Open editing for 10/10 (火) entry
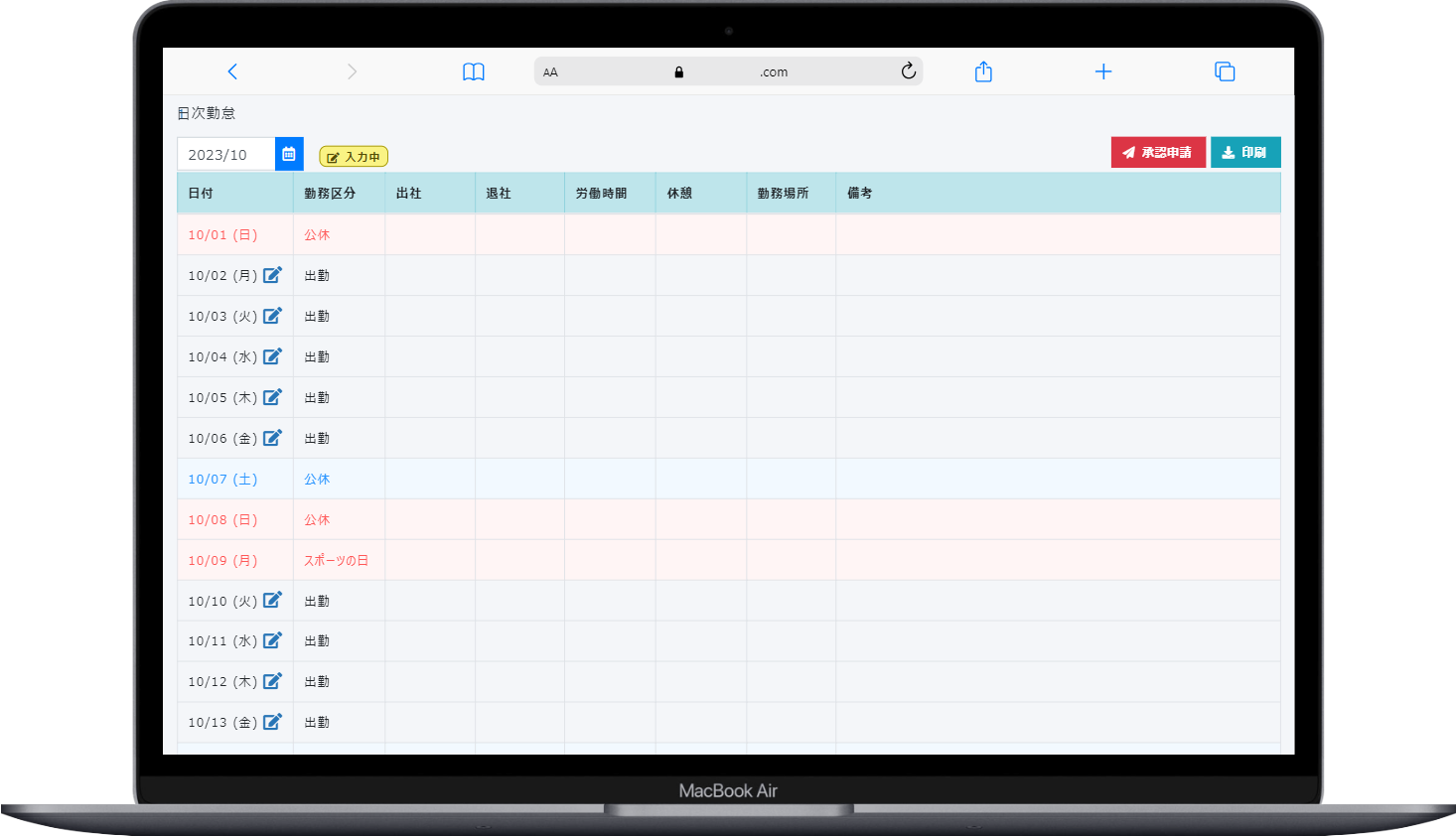The width and height of the screenshot is (1456, 836). coord(272,601)
